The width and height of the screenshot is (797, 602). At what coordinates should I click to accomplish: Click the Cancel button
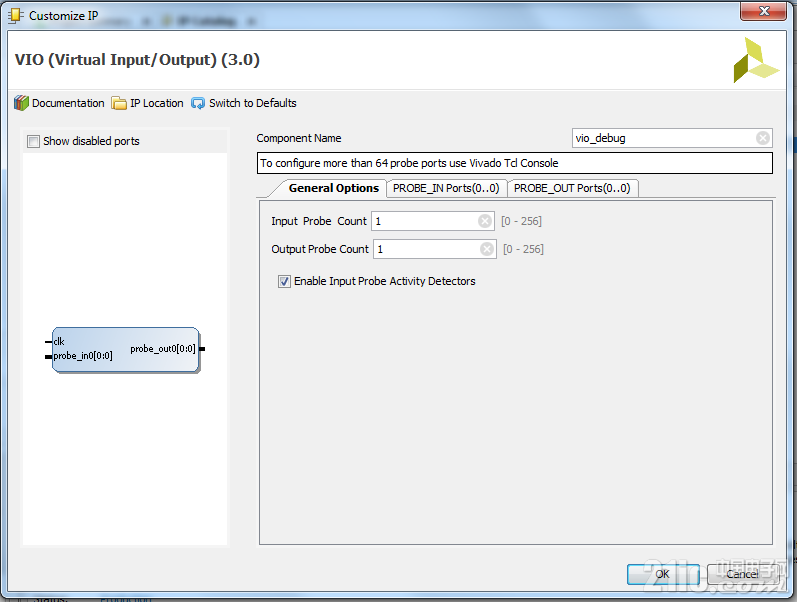(x=742, y=574)
